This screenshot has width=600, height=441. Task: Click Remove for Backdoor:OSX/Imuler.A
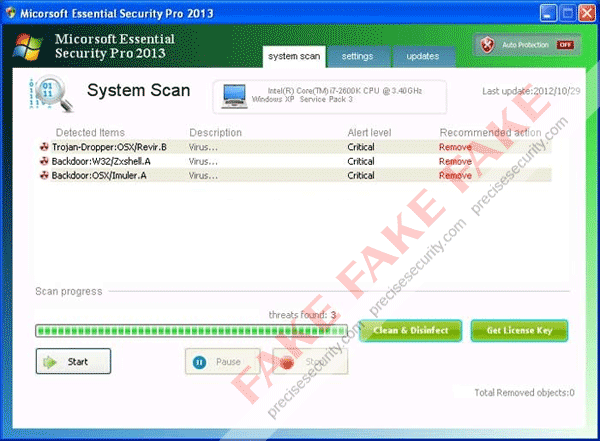click(455, 176)
